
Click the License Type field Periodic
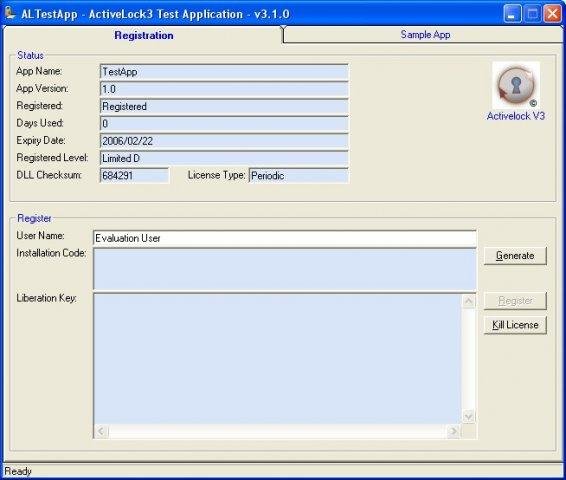[x=299, y=176]
